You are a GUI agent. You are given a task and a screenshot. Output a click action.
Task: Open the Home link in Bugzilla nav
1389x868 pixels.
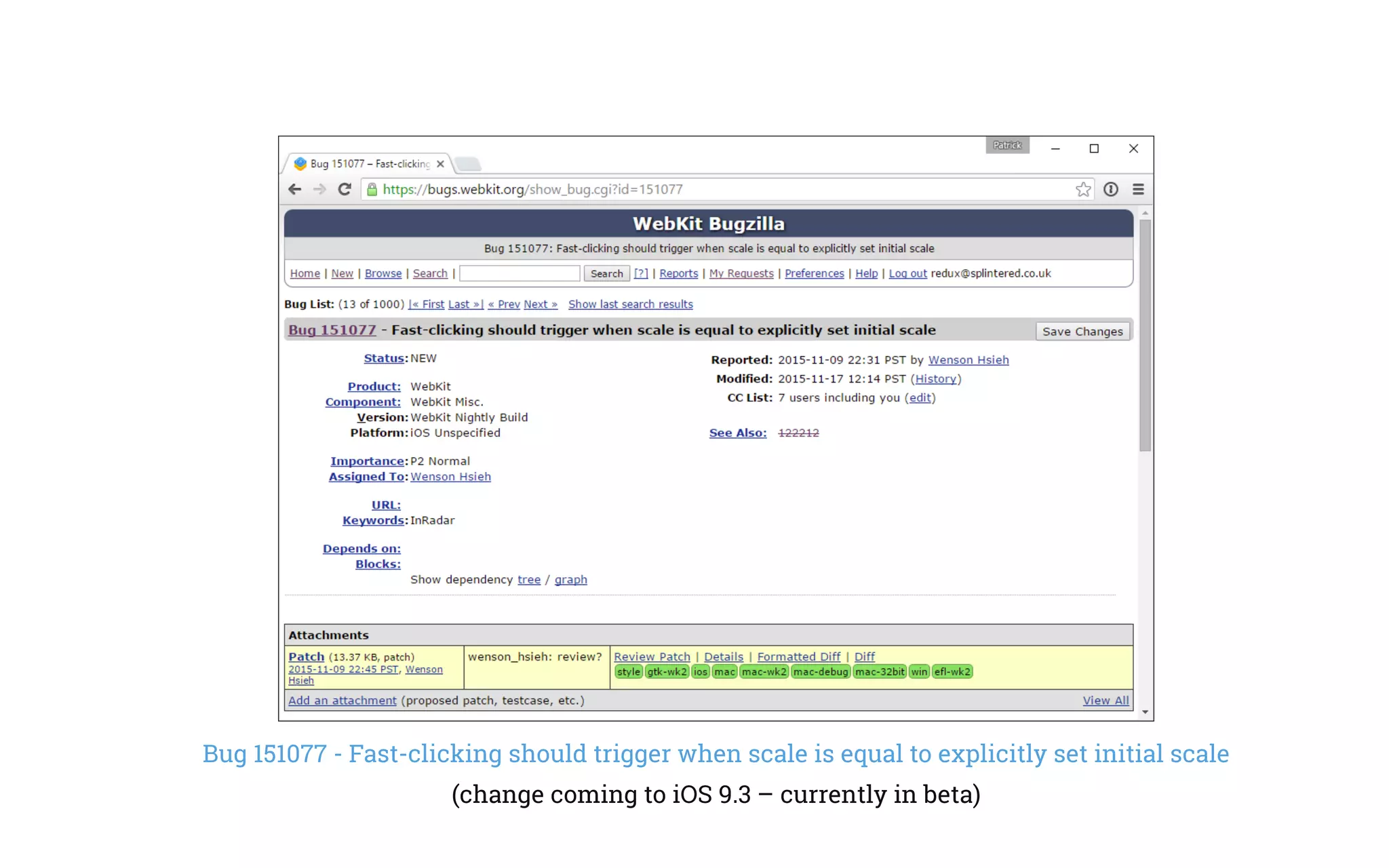(x=305, y=273)
